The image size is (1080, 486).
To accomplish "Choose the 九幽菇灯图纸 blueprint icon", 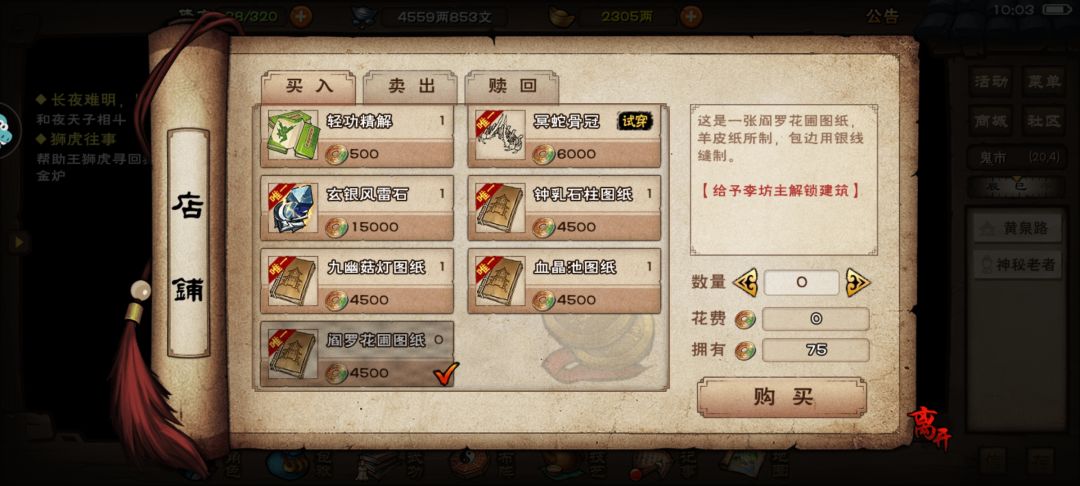I will click(293, 281).
